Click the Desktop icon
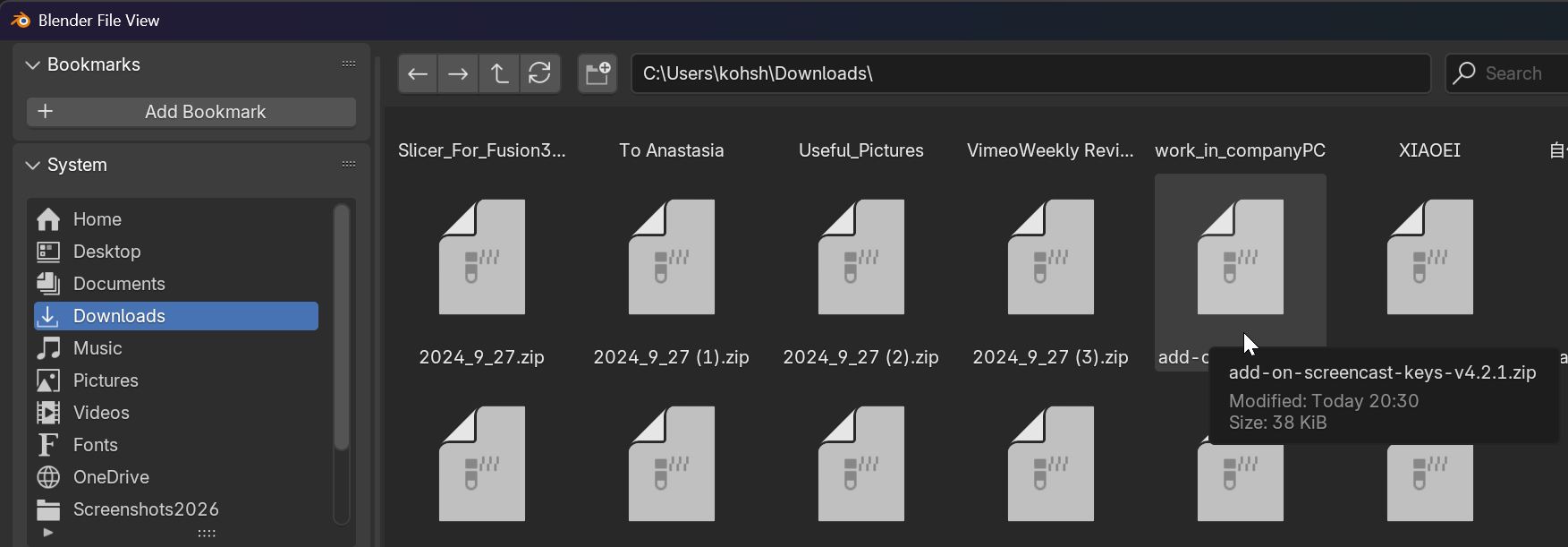This screenshot has height=547, width=1568. coord(48,252)
